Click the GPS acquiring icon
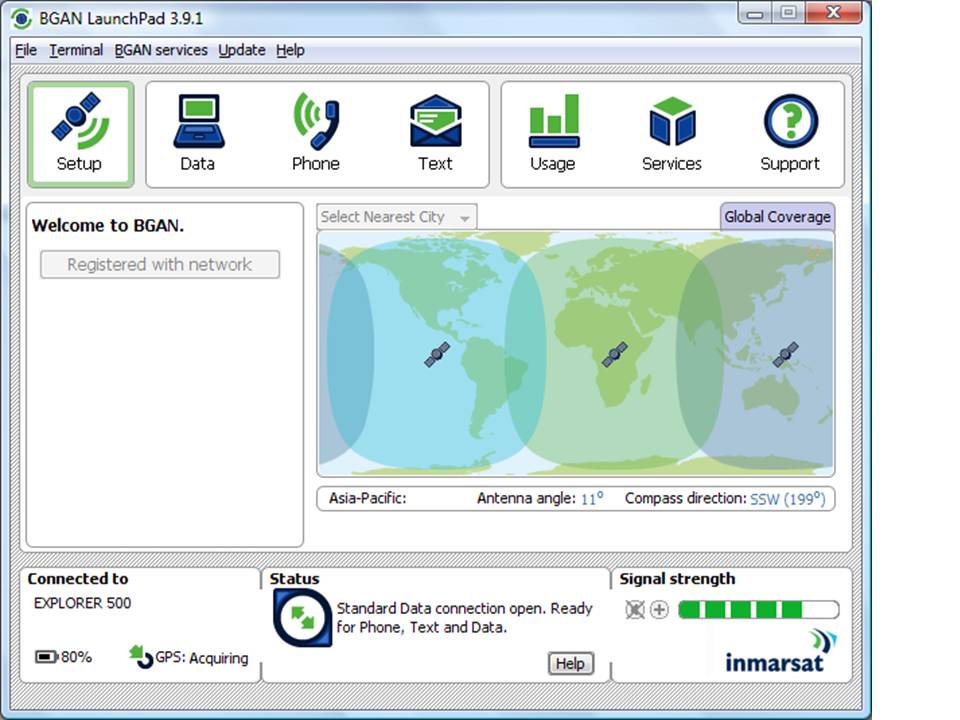The image size is (960, 720). tap(141, 657)
